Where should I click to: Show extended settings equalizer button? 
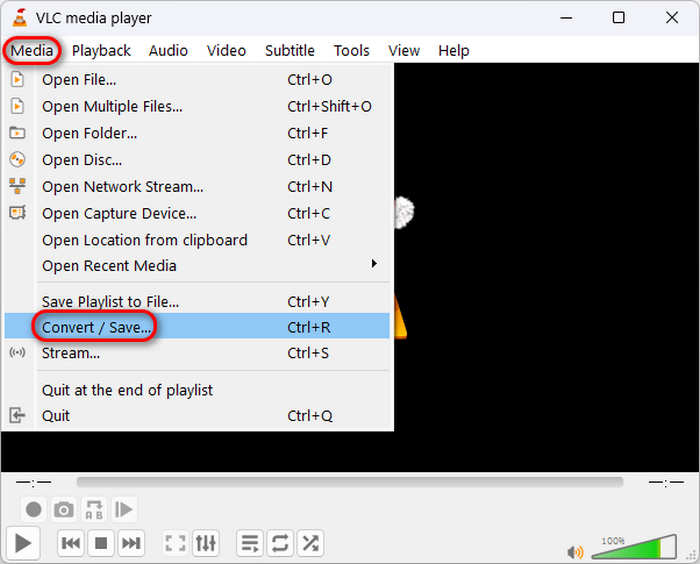206,543
